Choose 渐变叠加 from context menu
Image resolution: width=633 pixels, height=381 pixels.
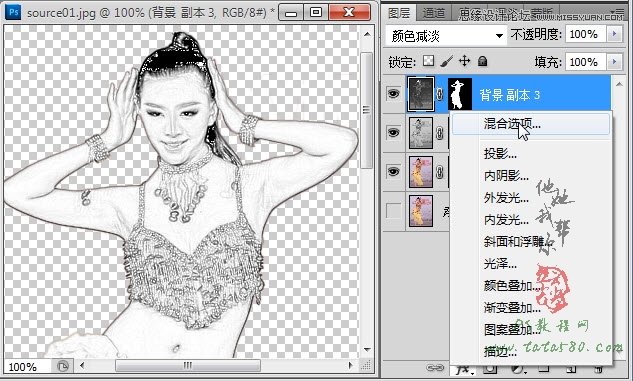pyautogui.click(x=512, y=308)
